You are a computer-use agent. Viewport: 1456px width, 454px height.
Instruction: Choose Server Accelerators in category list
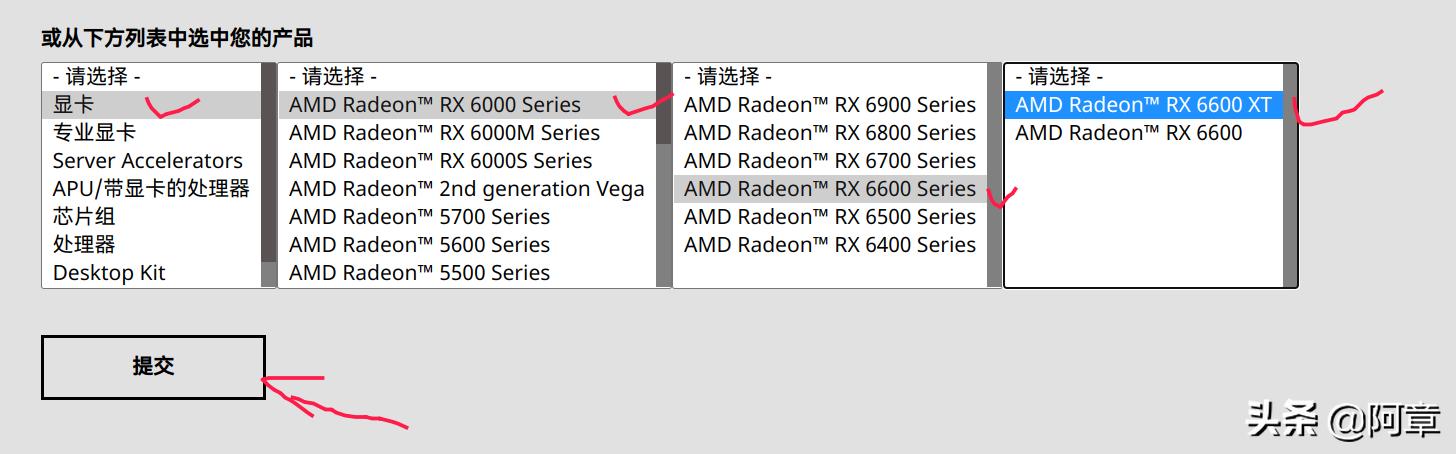(x=147, y=161)
